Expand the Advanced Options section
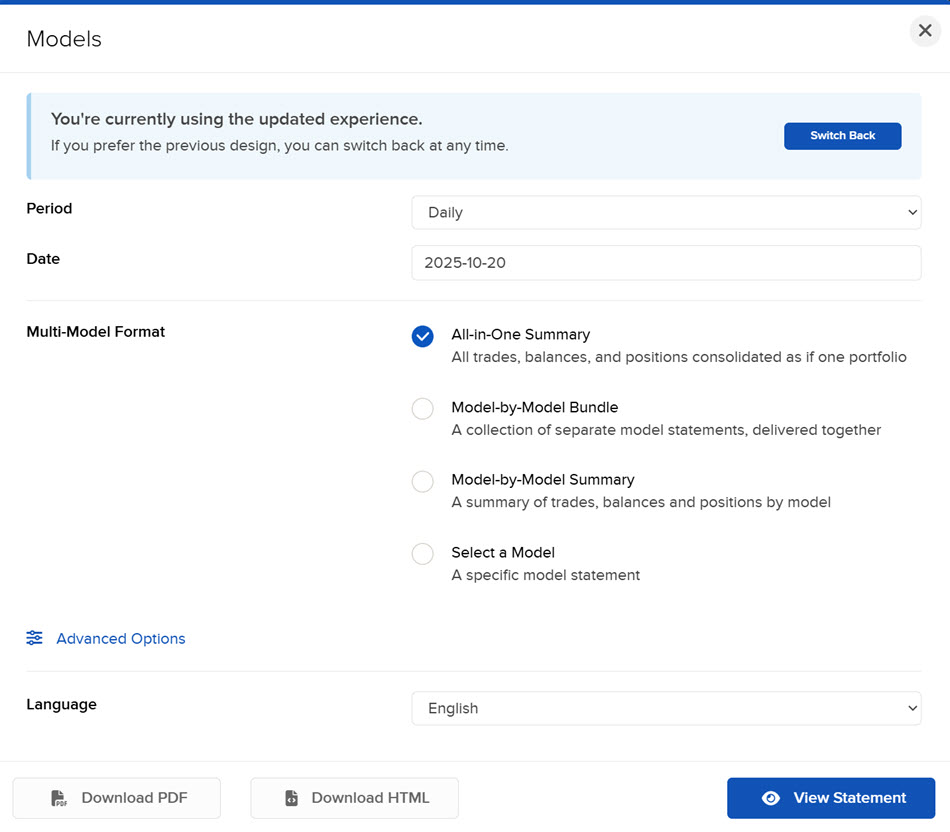The width and height of the screenshot is (950, 832). 120,638
